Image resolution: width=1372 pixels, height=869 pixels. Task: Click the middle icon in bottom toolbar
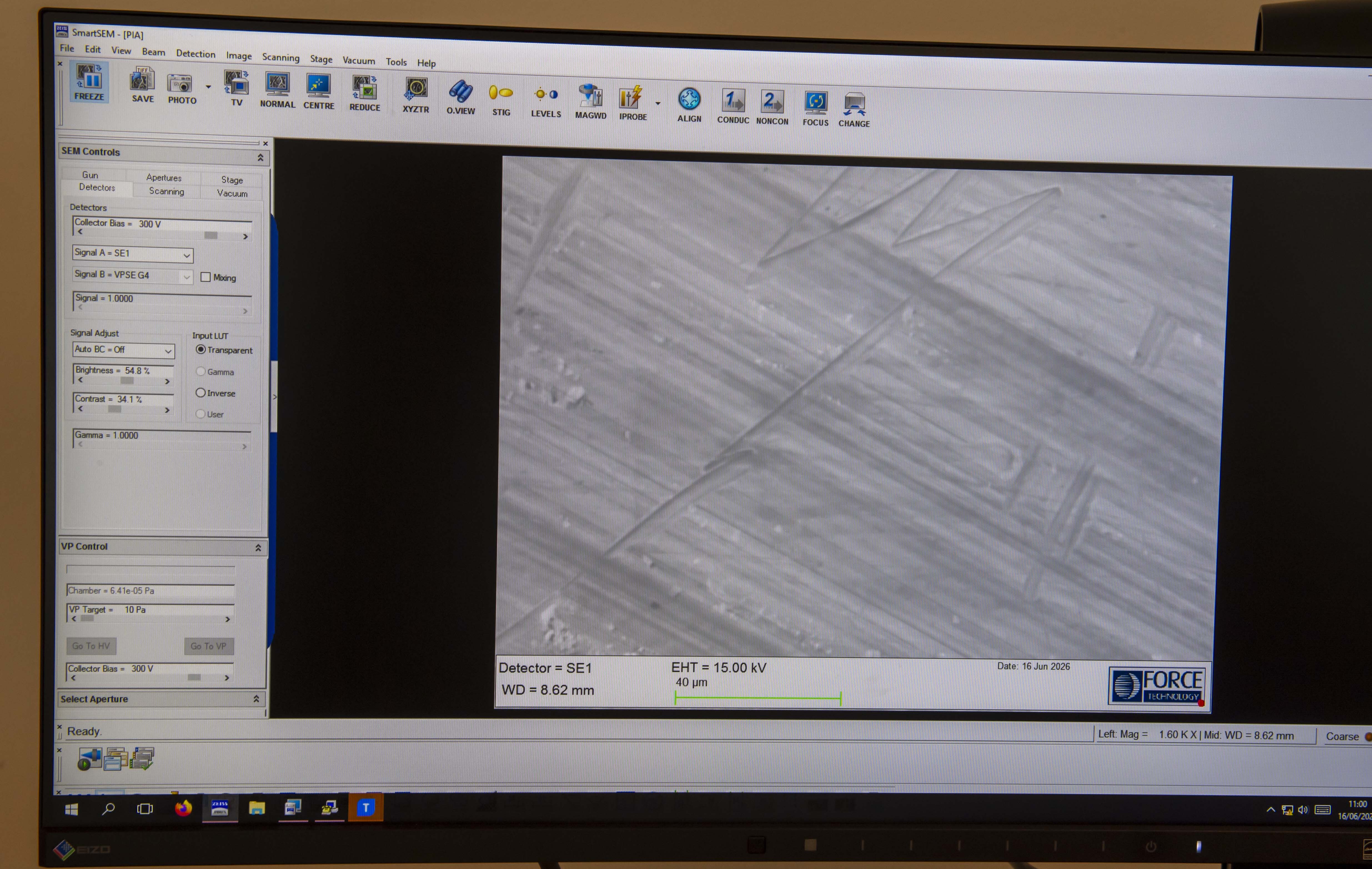click(x=116, y=759)
